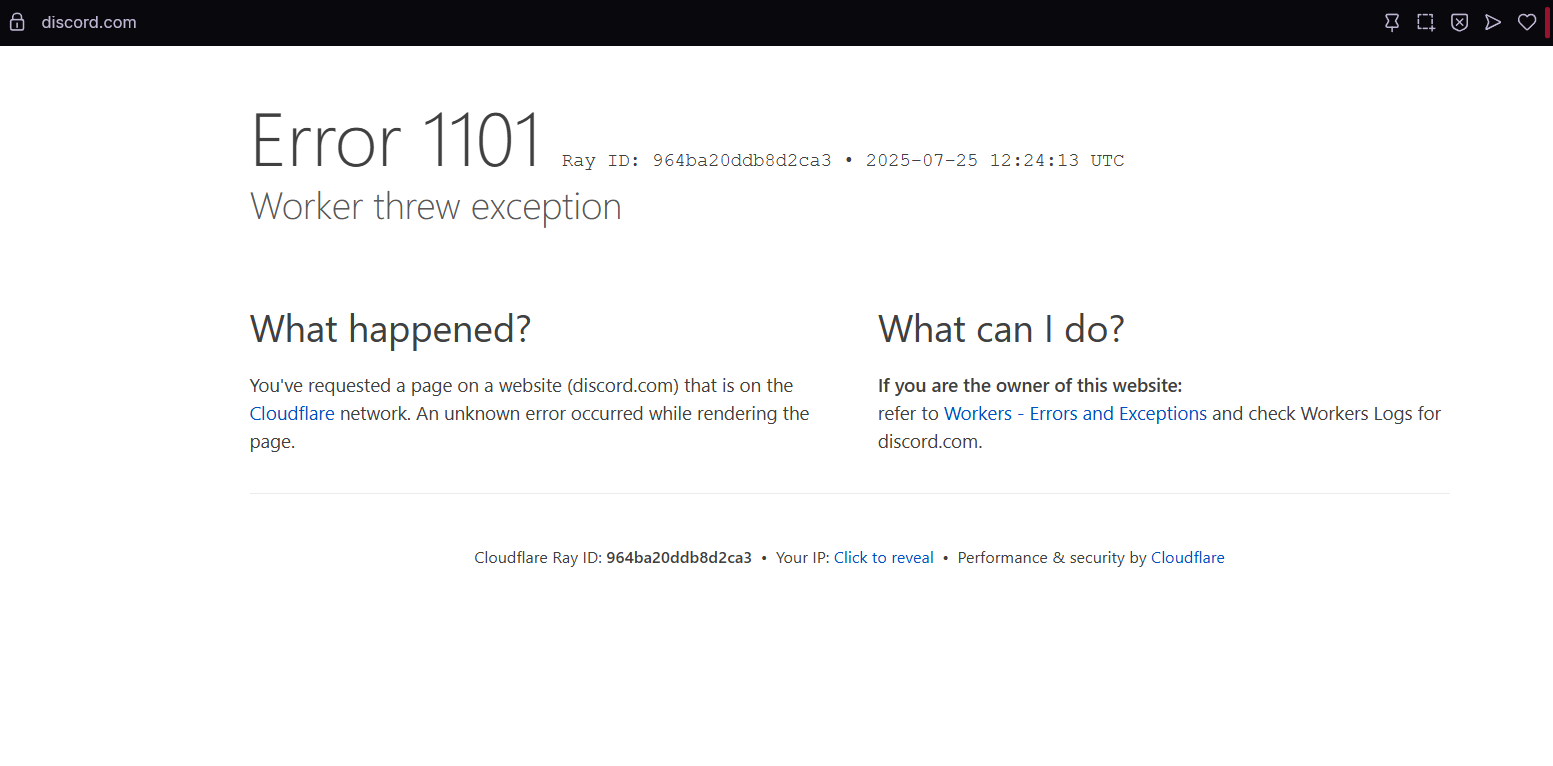Select the discord.com URL in the address bar
Viewport: 1553px width, 766px height.
coord(89,22)
